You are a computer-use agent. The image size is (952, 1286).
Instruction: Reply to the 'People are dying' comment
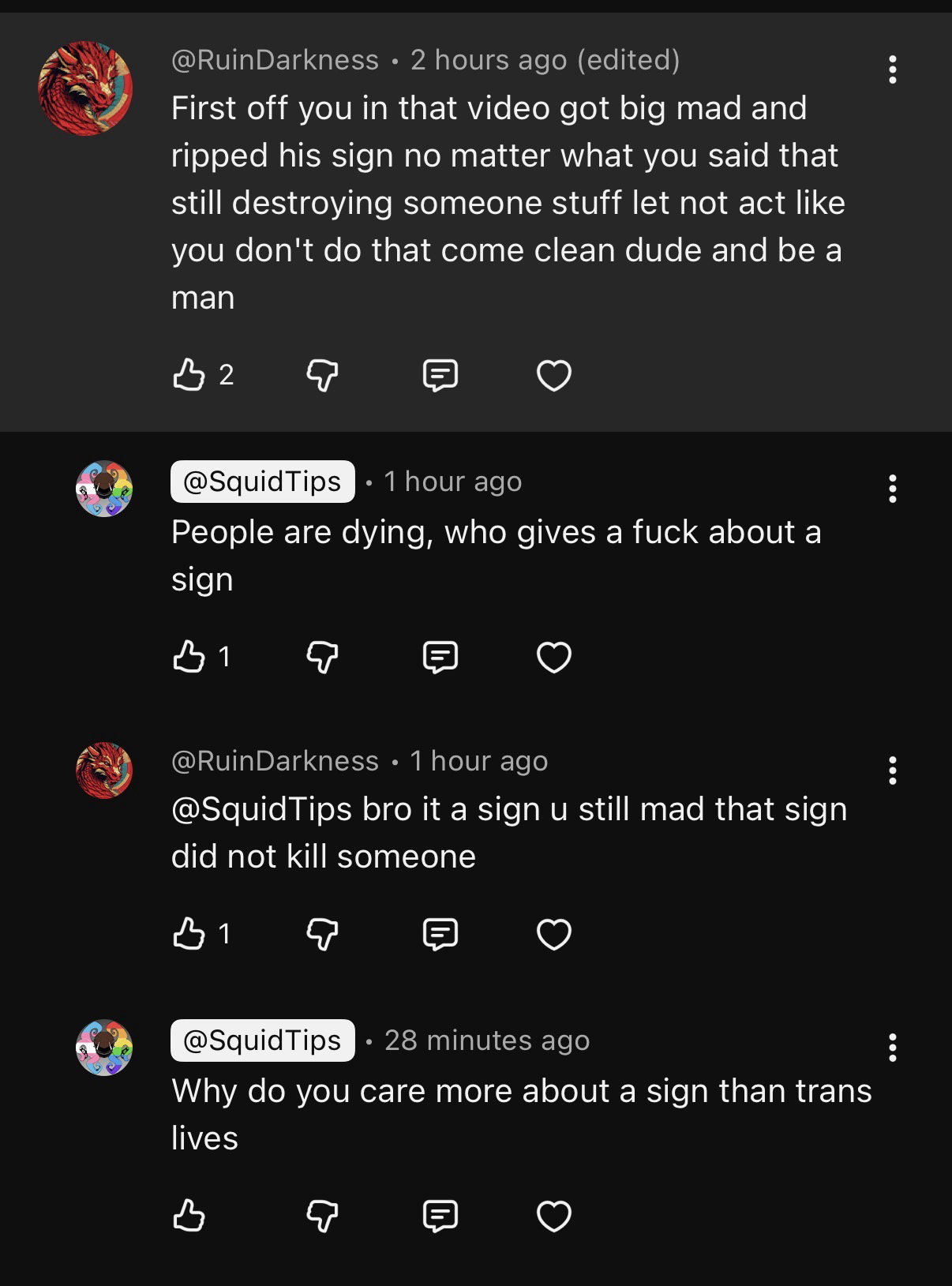440,657
